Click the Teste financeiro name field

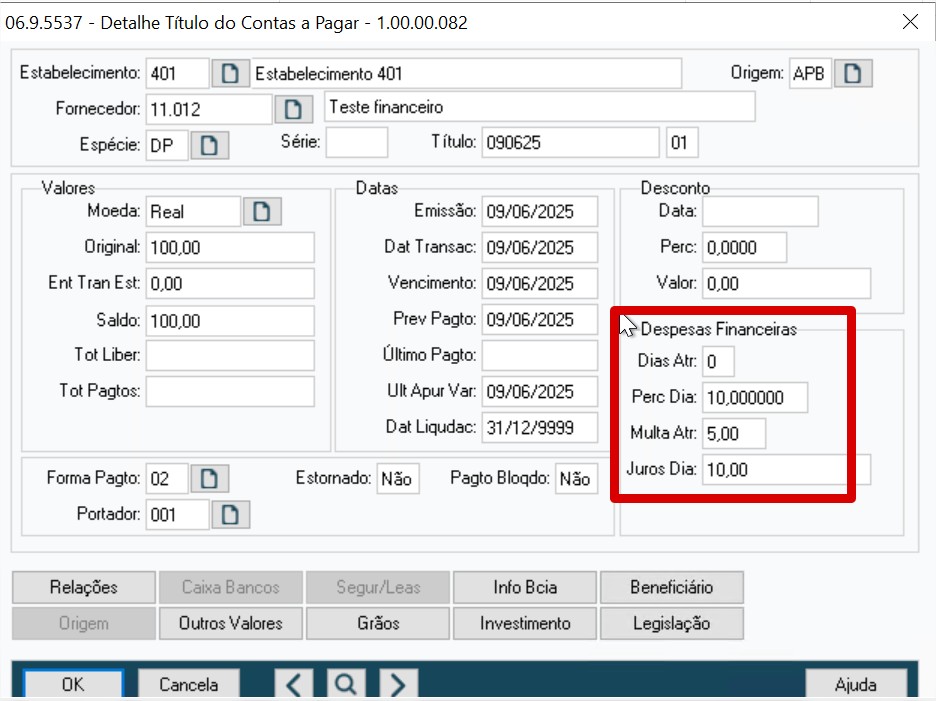(540, 107)
